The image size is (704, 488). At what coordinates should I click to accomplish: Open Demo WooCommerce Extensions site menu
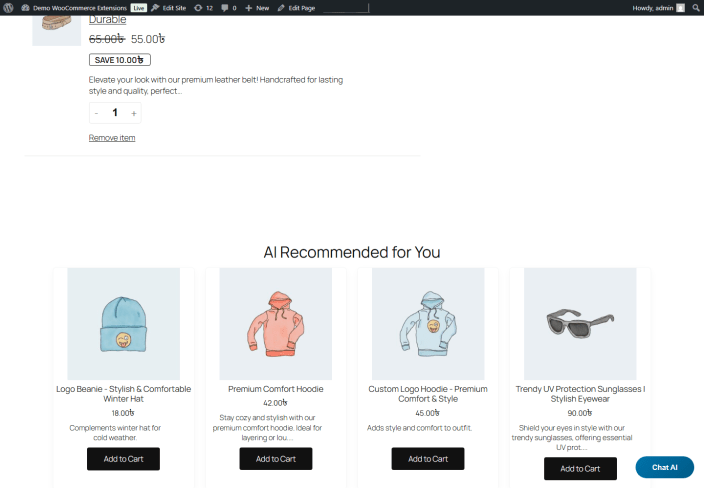74,8
